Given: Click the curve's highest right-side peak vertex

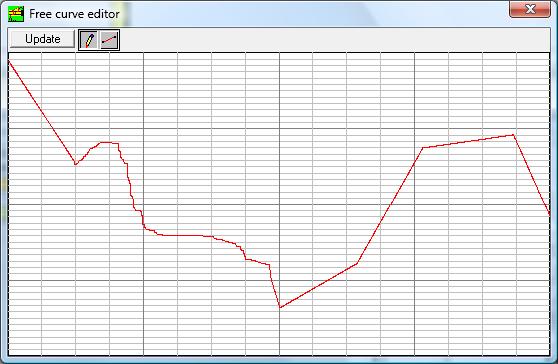Looking at the screenshot, I should (513, 135).
